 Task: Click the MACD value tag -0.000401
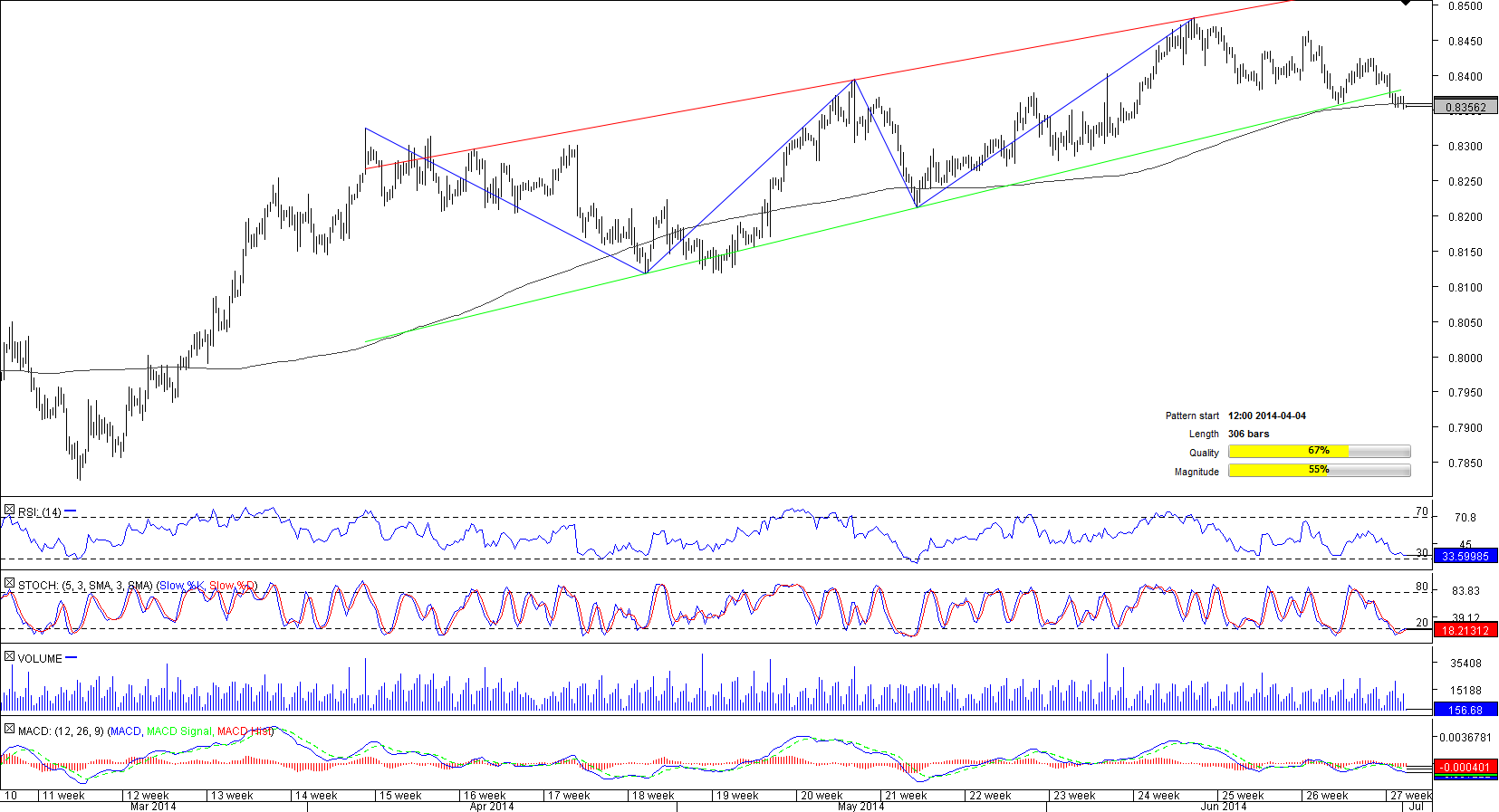point(1465,767)
